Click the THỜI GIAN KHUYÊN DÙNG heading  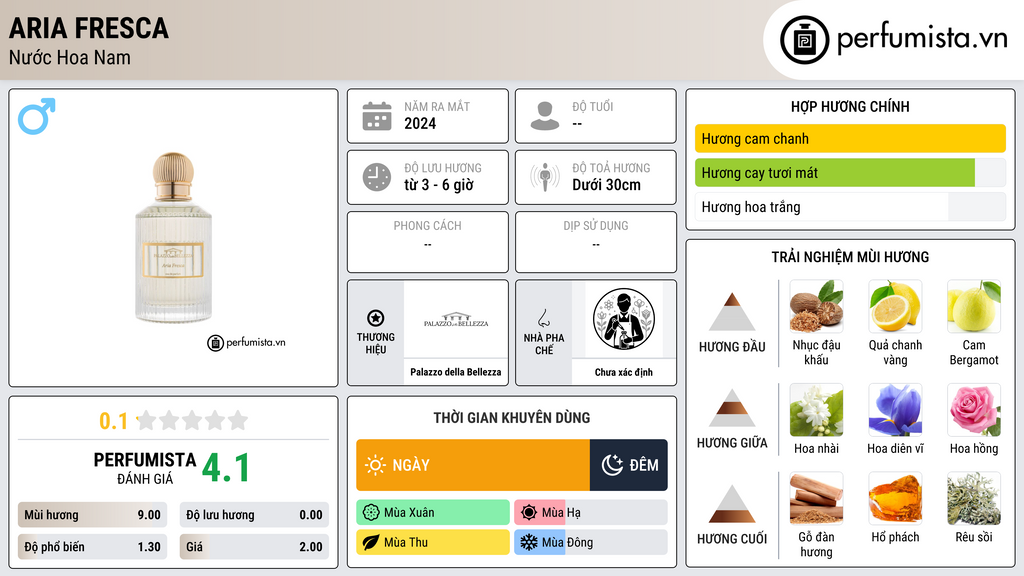pos(512,417)
